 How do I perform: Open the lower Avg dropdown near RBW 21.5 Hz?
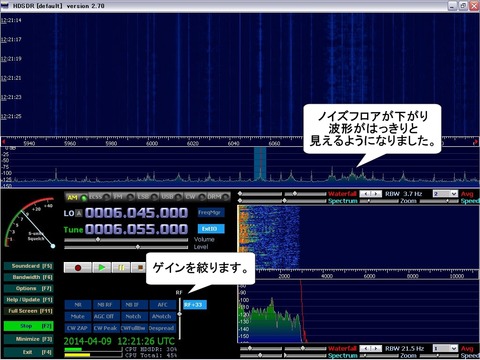coord(445,348)
